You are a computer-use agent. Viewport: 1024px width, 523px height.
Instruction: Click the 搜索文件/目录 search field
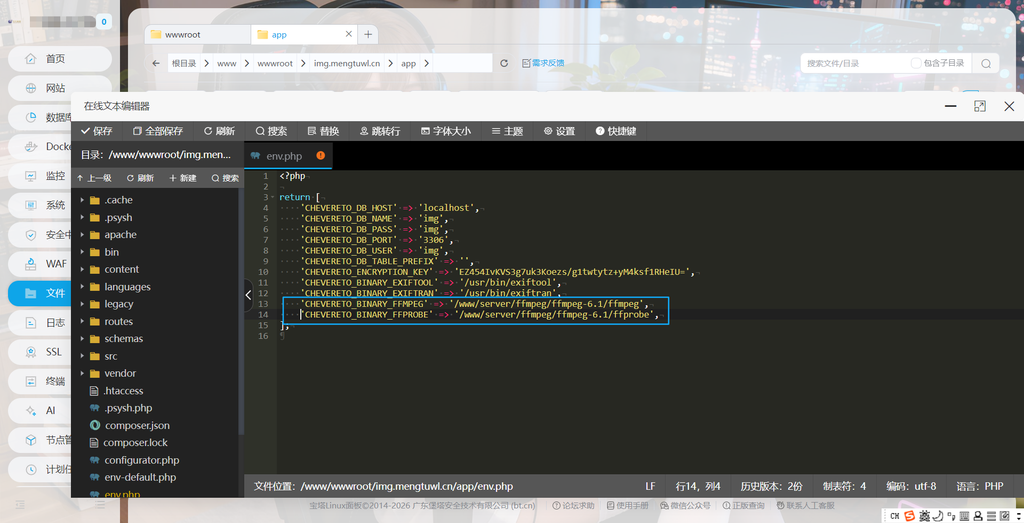pyautogui.click(x=856, y=63)
